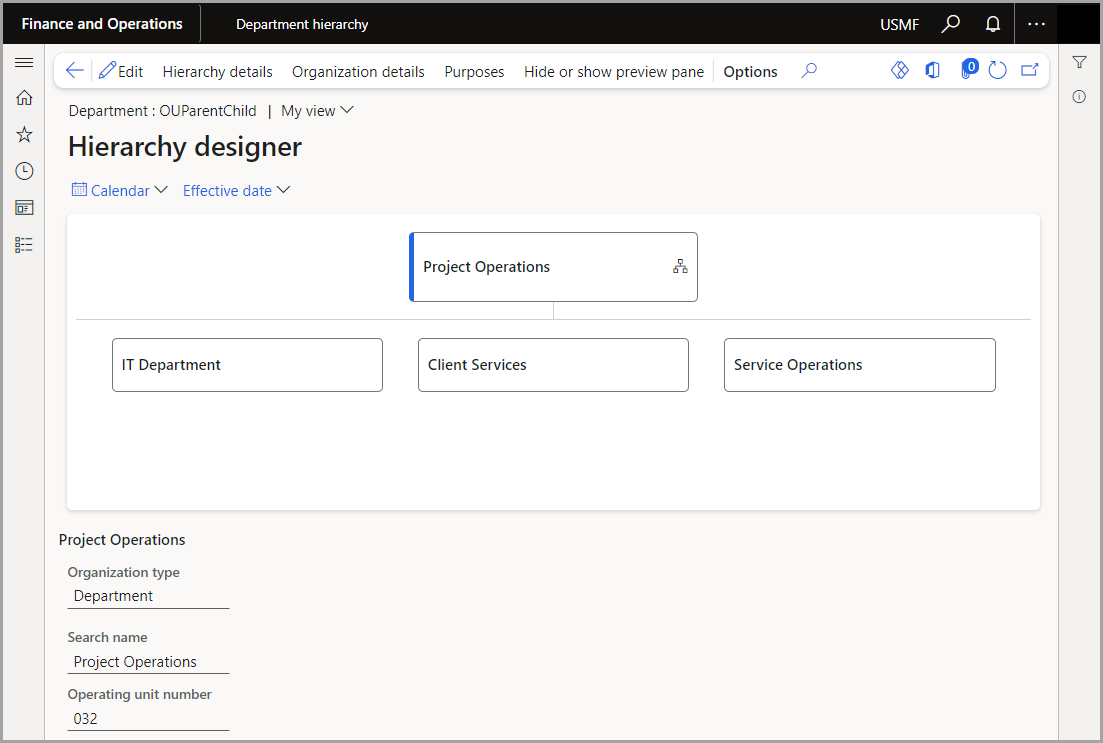1103x743 pixels.
Task: Select the Project Operations node
Action: pyautogui.click(x=554, y=267)
